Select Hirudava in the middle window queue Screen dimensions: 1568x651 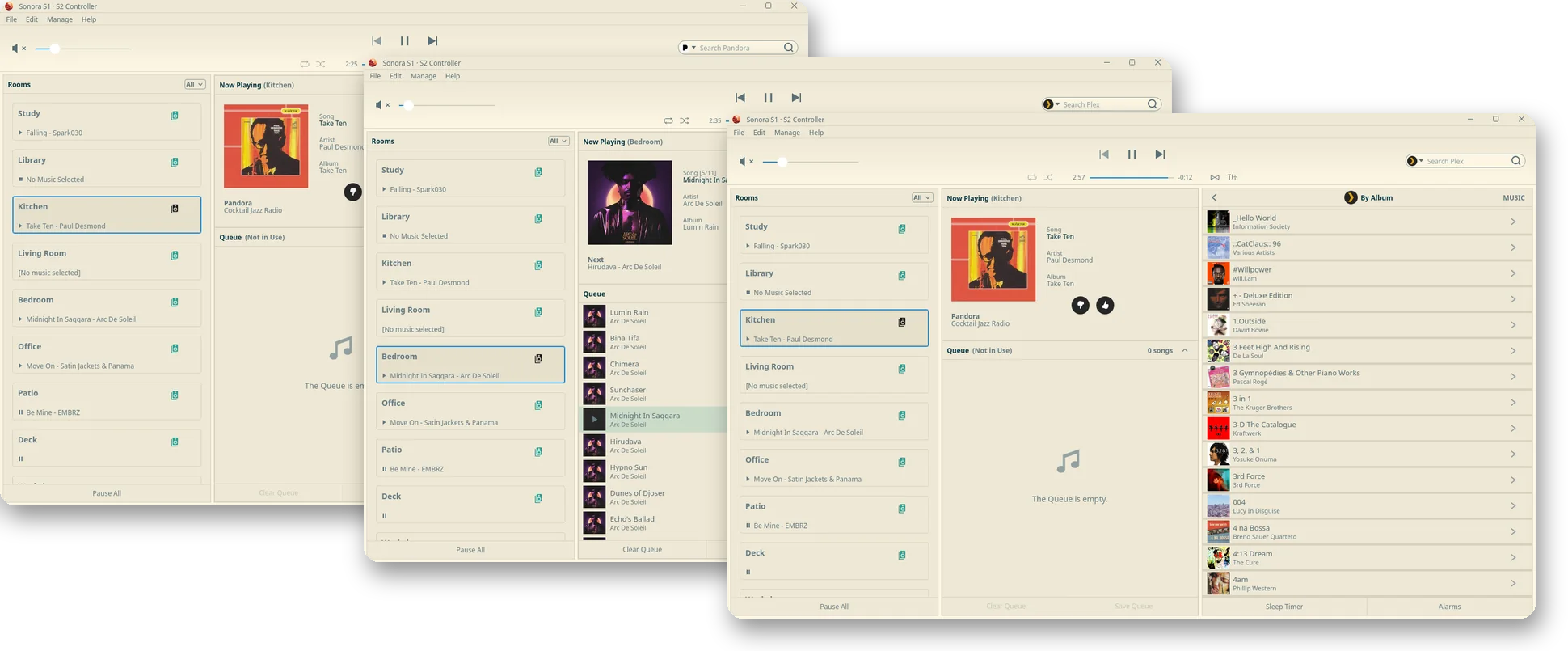click(653, 446)
